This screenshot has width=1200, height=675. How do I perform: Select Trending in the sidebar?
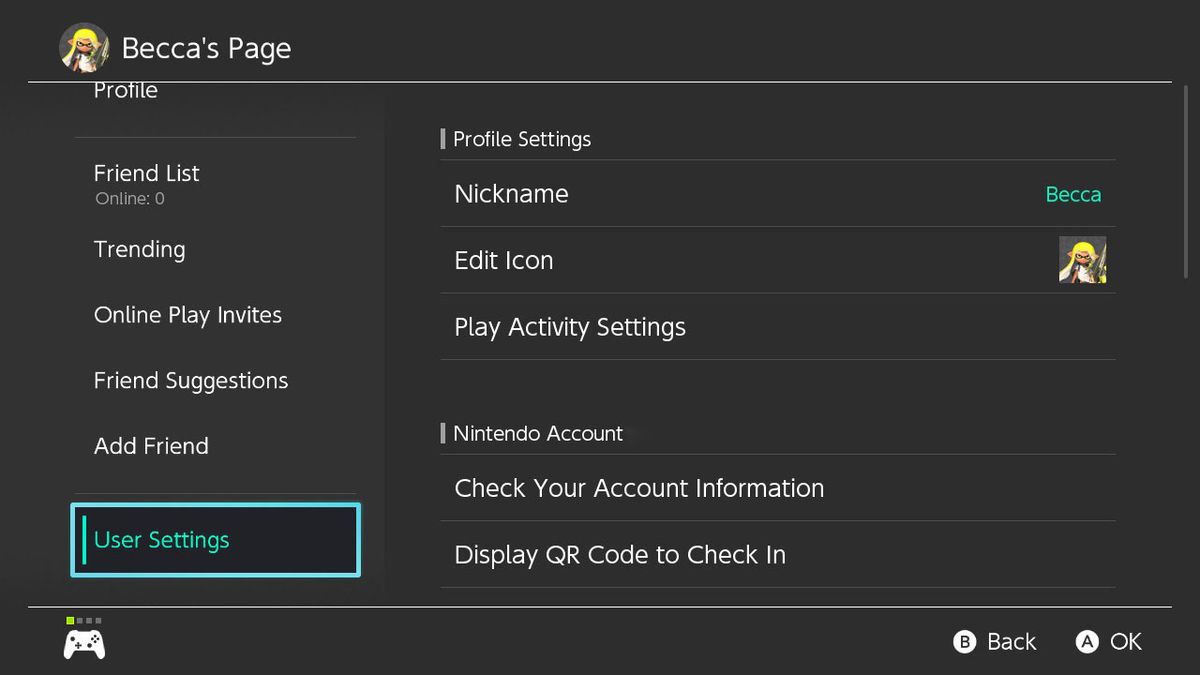(x=140, y=250)
